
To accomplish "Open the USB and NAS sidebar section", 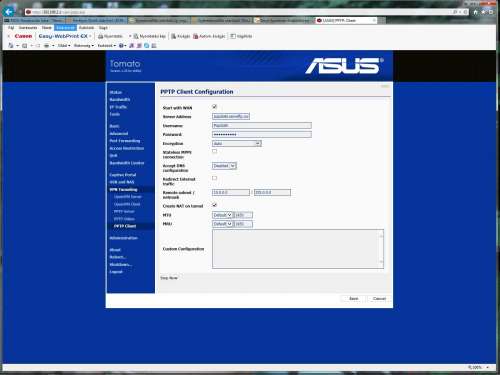I will 122,182.
